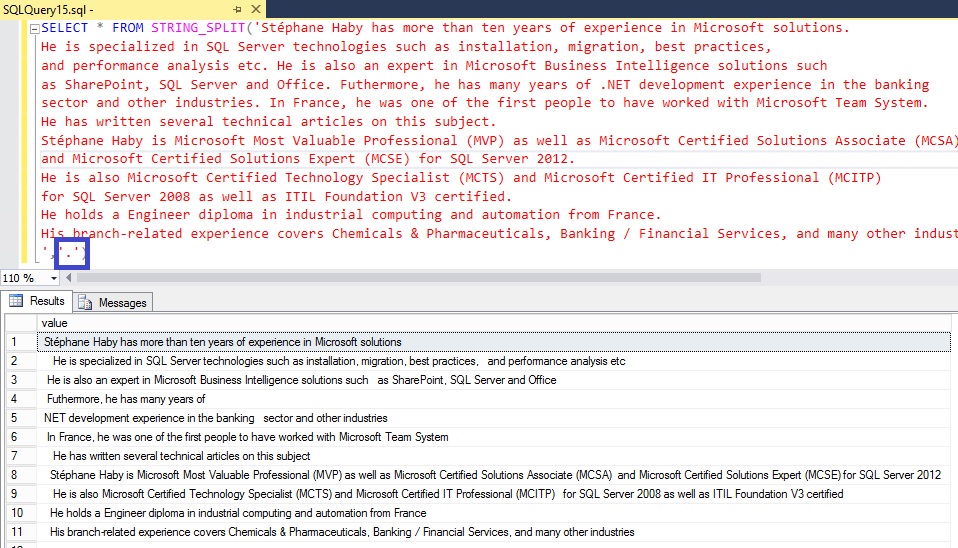Switch to the Messages tab
This screenshot has width=958, height=548.
[113, 303]
